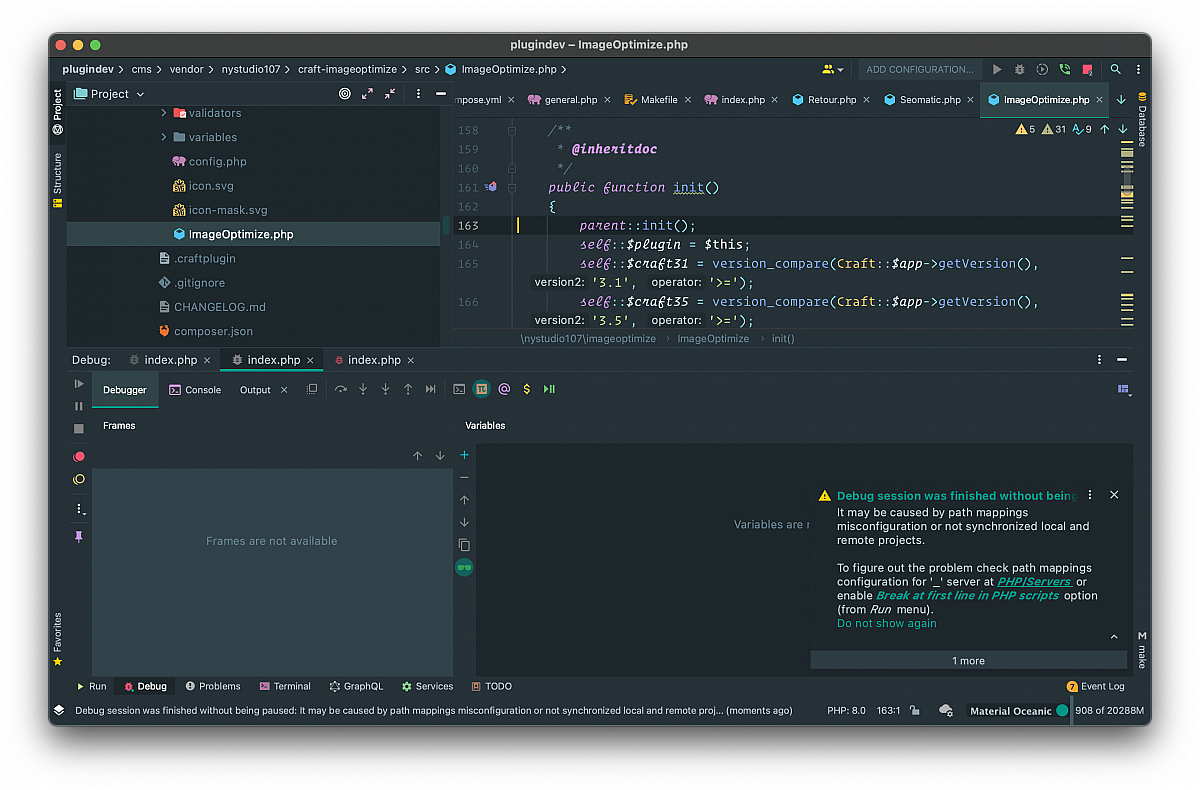Toggle Mute Breakpoints yellow circle icon

[79, 480]
